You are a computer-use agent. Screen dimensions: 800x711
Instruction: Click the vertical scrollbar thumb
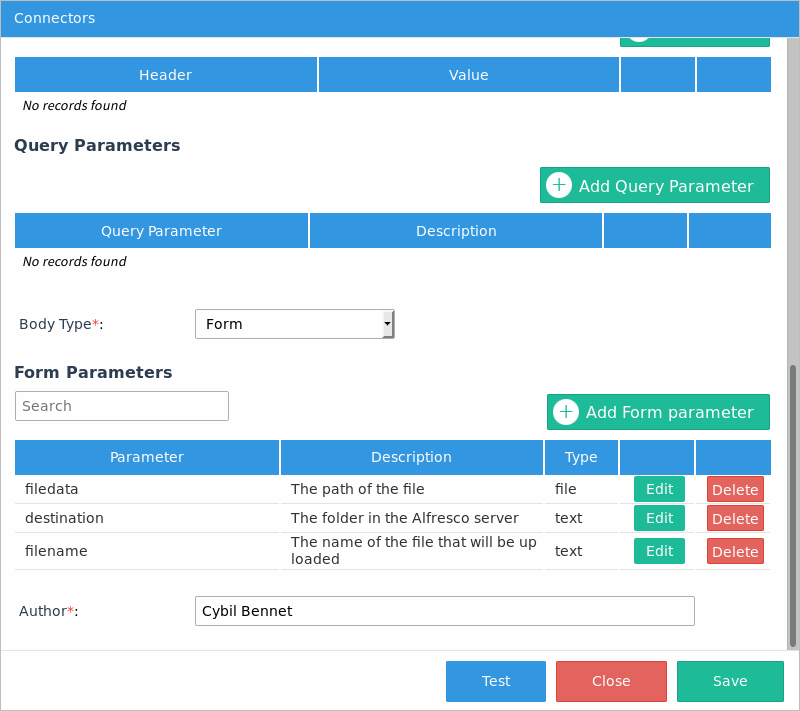(793, 505)
